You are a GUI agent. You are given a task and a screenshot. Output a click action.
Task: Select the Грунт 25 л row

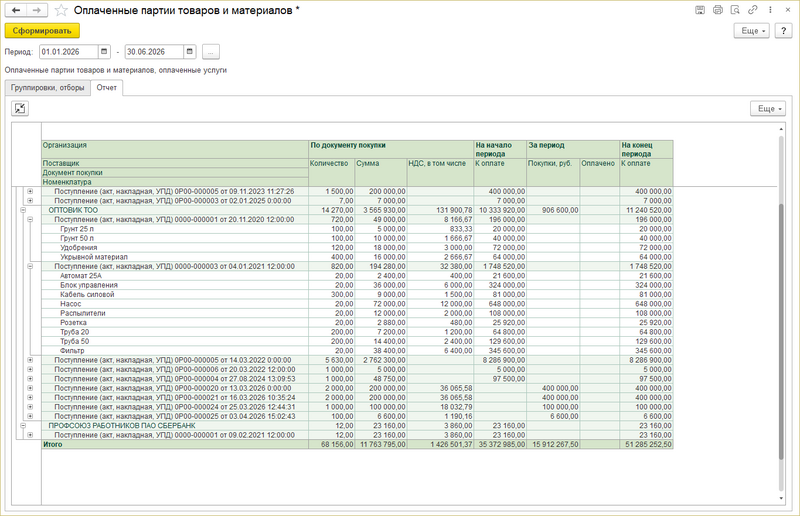[357, 229]
